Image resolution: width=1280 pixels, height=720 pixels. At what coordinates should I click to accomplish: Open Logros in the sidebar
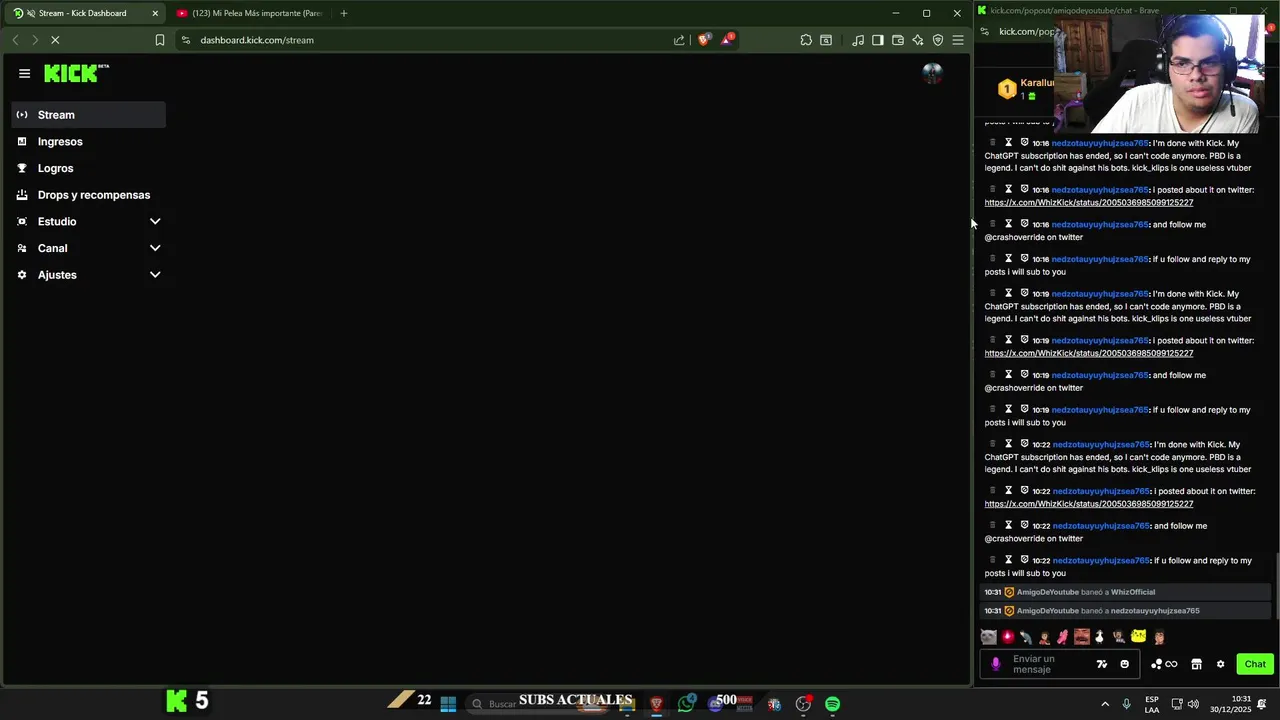coord(89,168)
